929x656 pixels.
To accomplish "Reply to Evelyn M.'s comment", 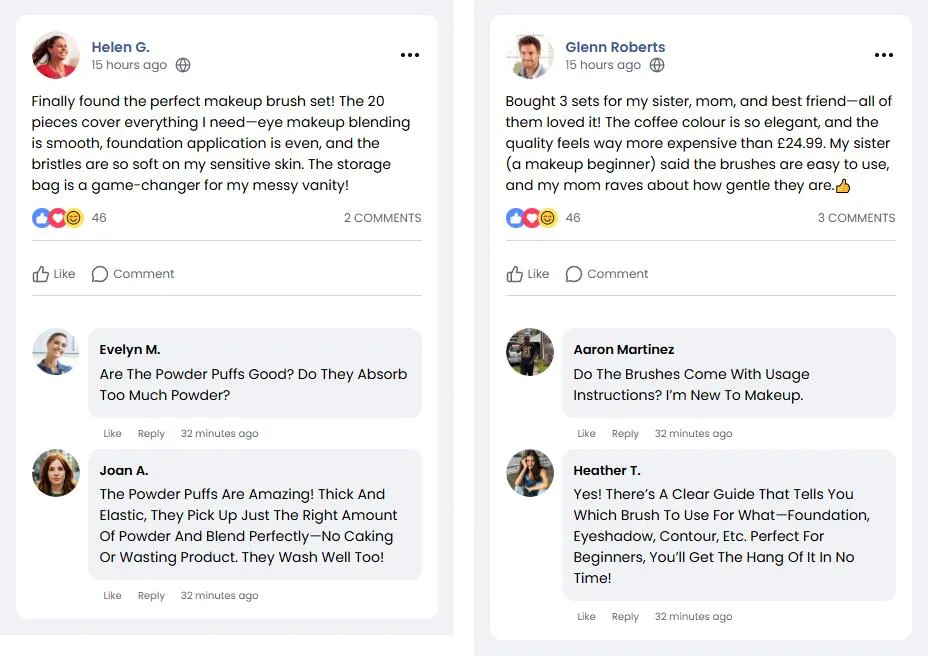I will pos(151,434).
